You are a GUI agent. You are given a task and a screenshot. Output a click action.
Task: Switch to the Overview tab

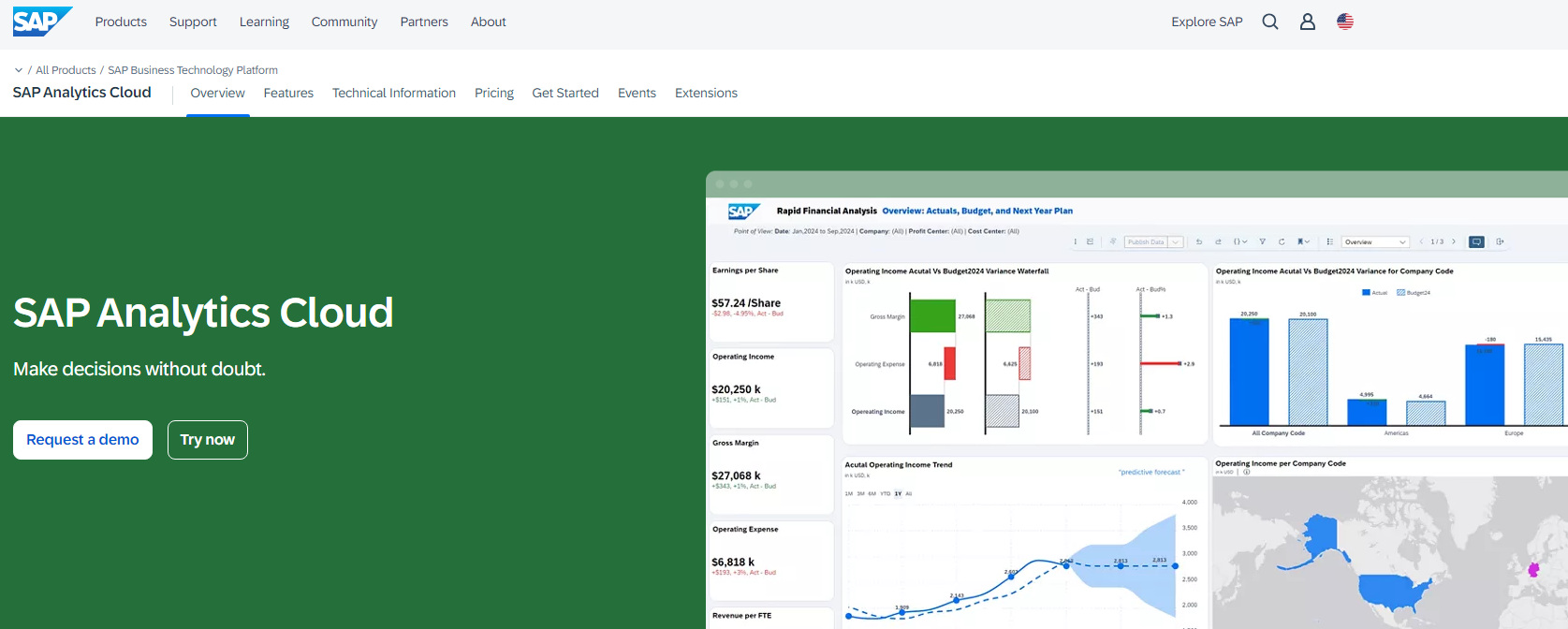click(218, 93)
